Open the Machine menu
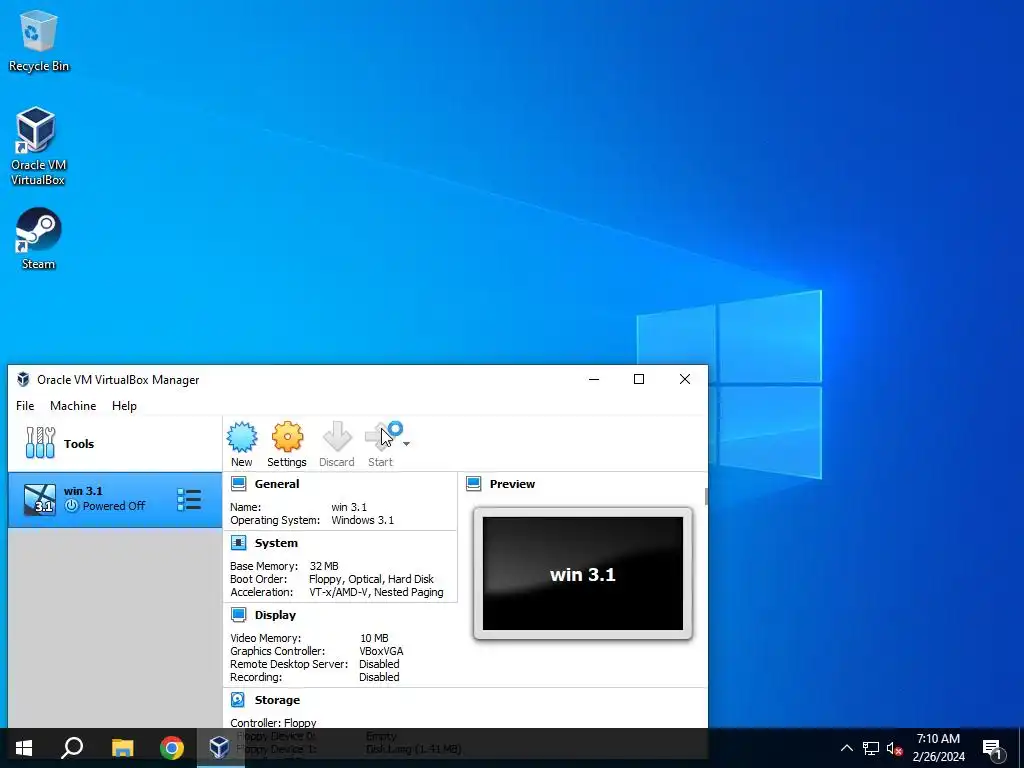Viewport: 1024px width, 768px height. click(73, 406)
